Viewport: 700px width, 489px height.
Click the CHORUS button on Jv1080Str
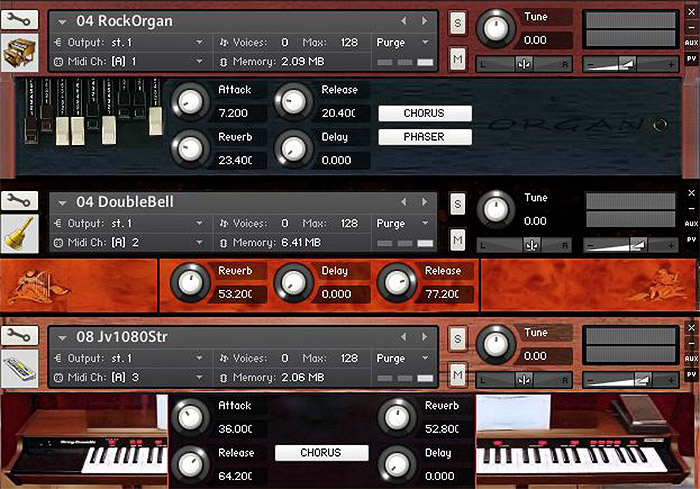(x=321, y=453)
